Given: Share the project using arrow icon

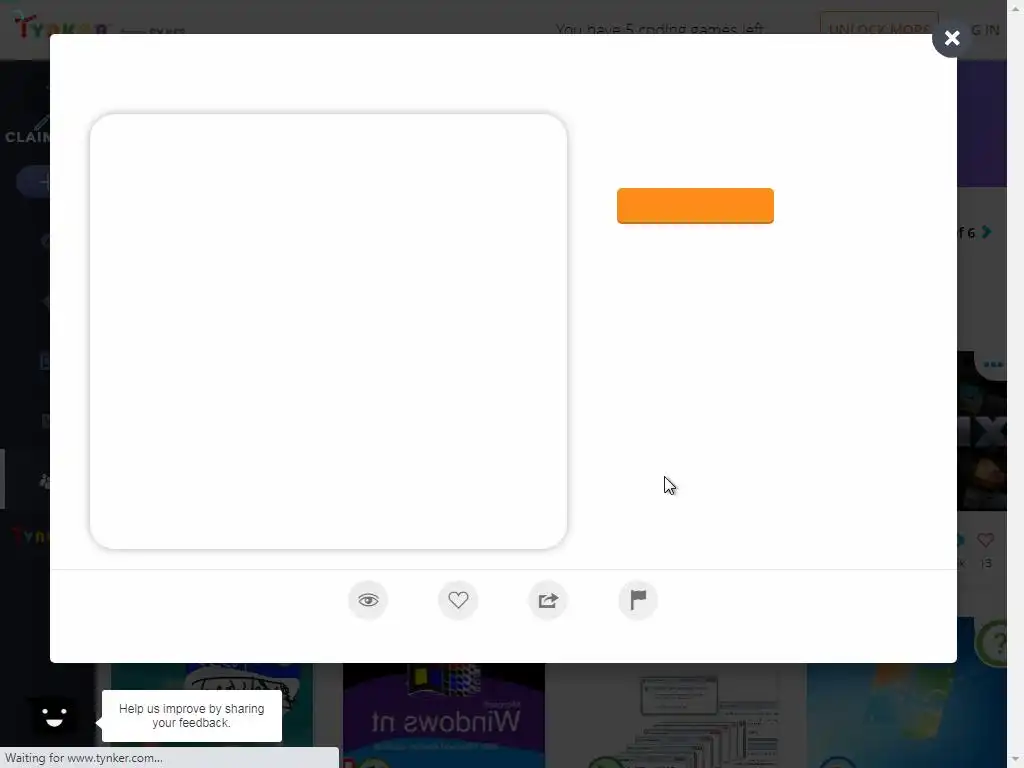Looking at the screenshot, I should point(548,600).
